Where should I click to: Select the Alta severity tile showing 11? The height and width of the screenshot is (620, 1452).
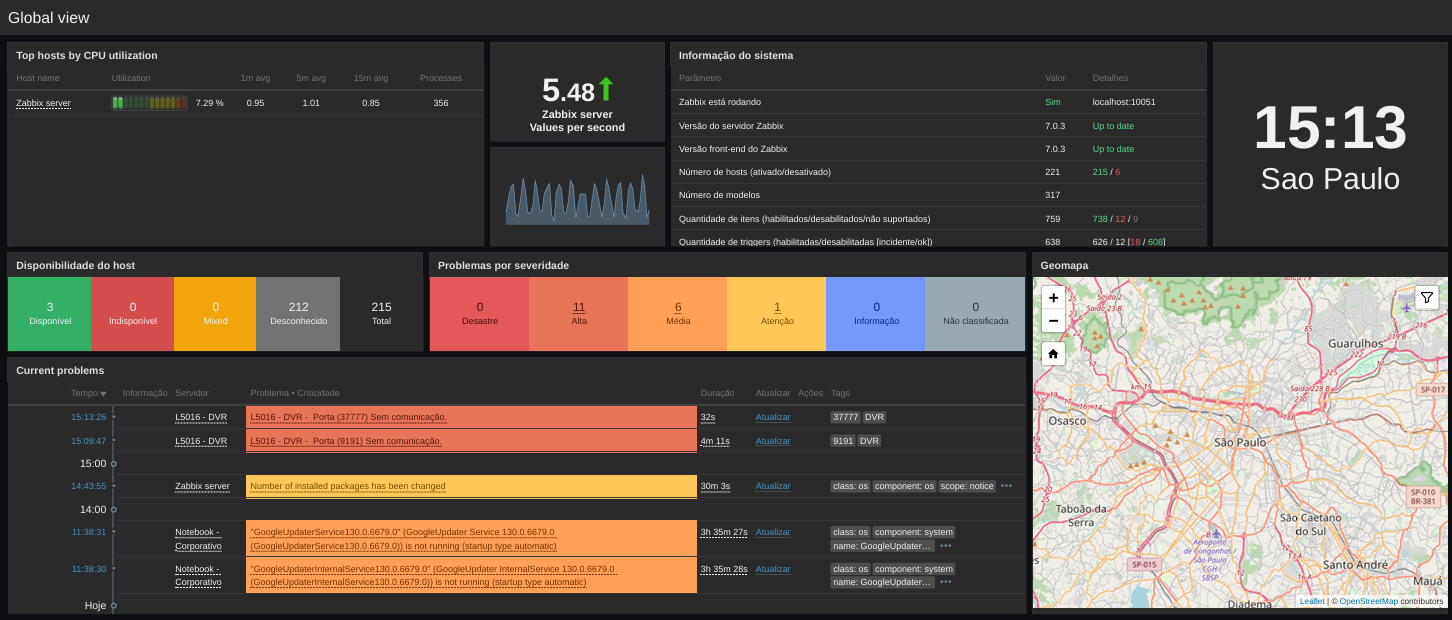(579, 314)
